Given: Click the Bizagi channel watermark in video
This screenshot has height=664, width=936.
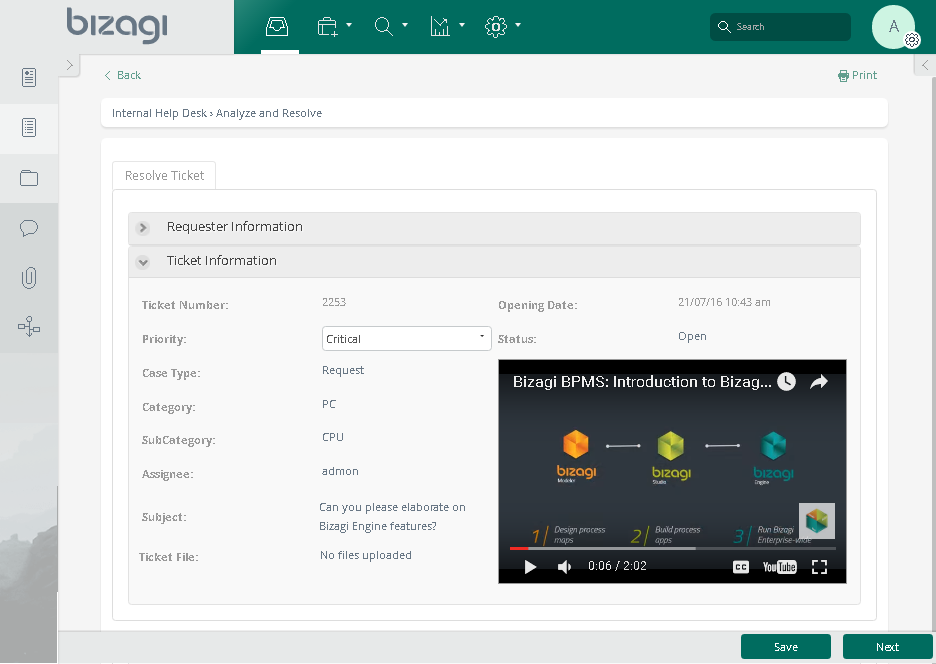Looking at the screenshot, I should tap(817, 521).
